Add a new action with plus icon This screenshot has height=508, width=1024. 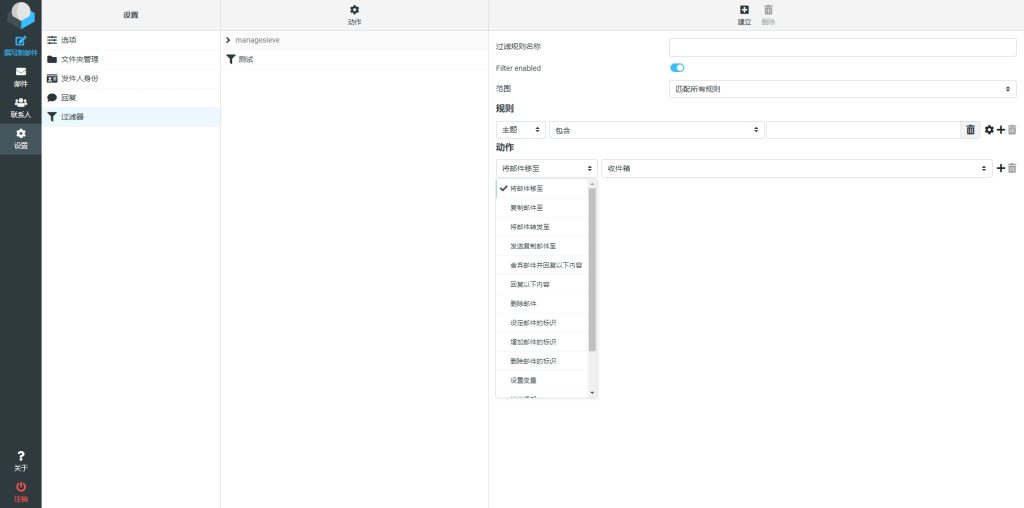click(1000, 168)
